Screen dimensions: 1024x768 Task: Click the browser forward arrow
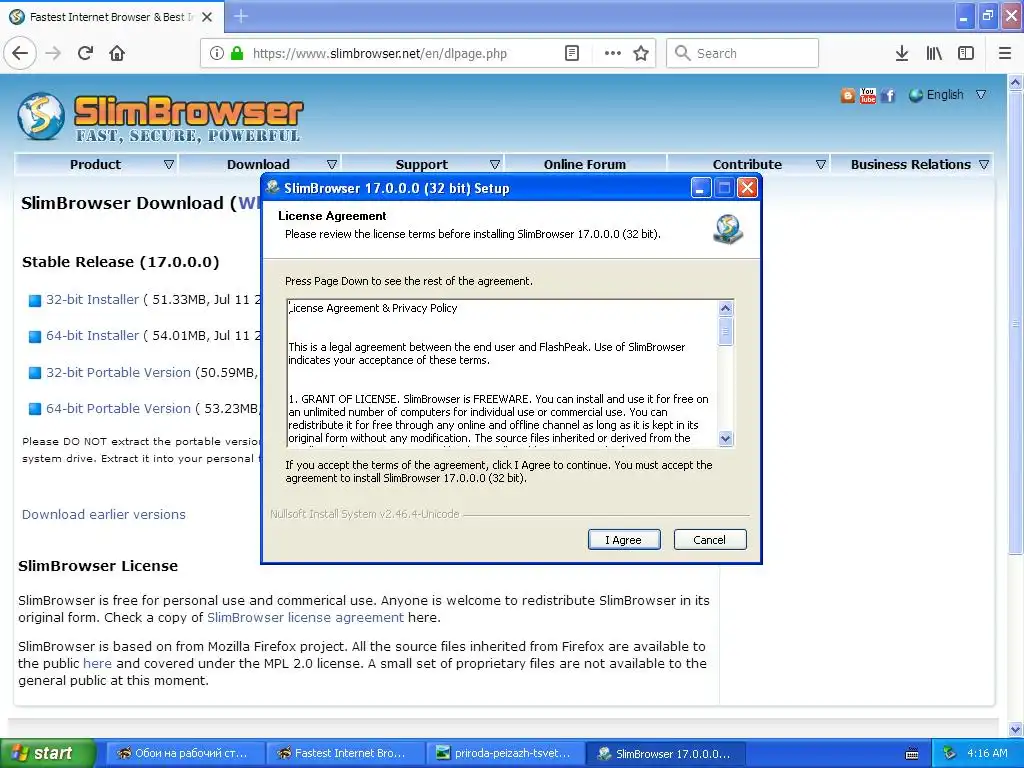pyautogui.click(x=54, y=53)
